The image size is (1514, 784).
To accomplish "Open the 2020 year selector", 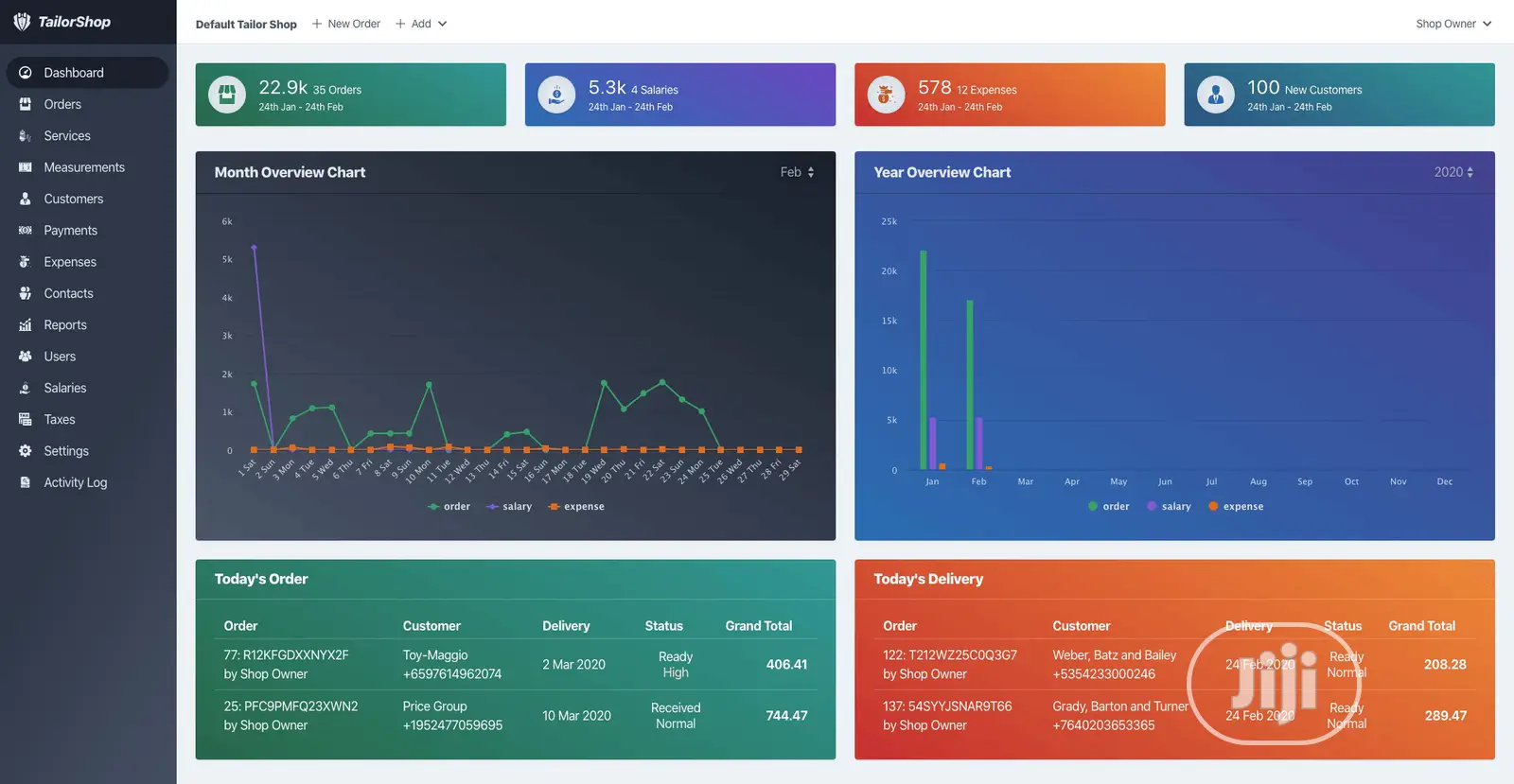I will (1453, 172).
